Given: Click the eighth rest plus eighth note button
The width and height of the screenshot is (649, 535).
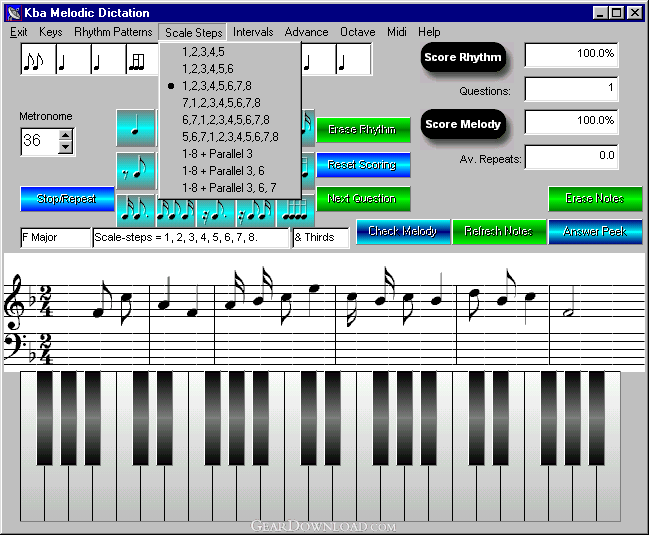Looking at the screenshot, I should tap(136, 171).
